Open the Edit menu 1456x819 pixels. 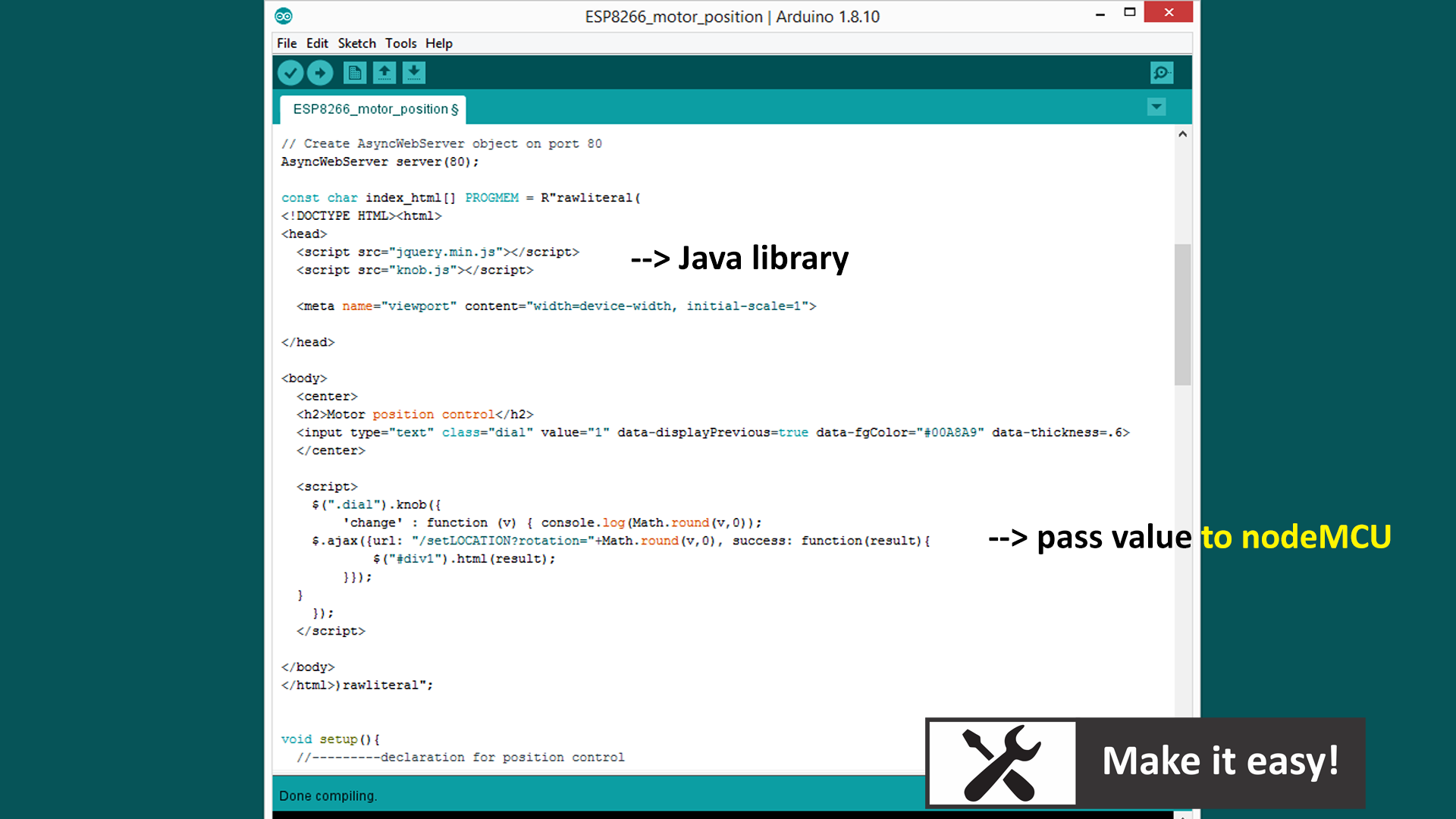click(x=317, y=43)
